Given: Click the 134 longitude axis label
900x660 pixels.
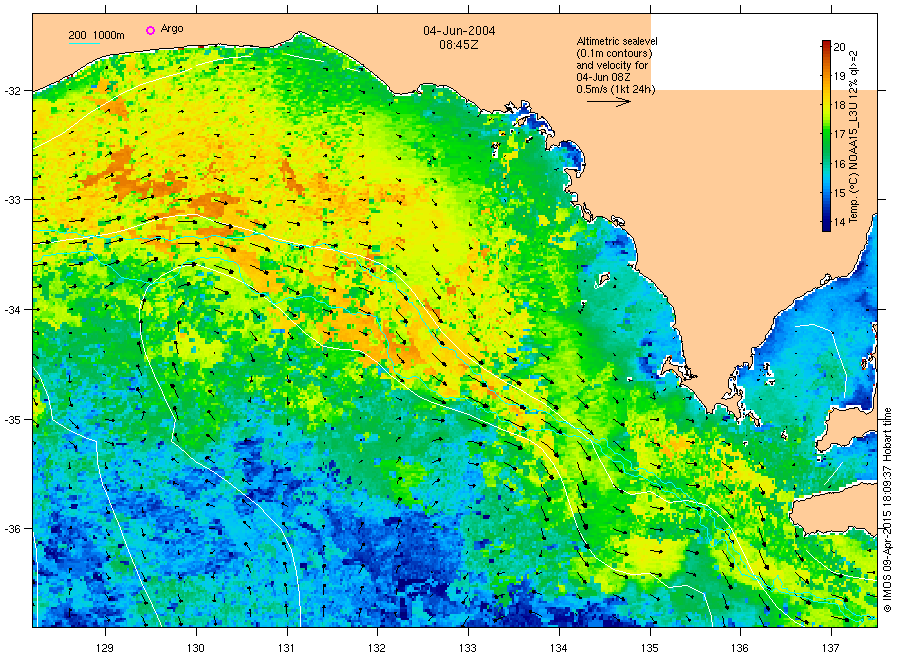Looking at the screenshot, I should [x=558, y=648].
